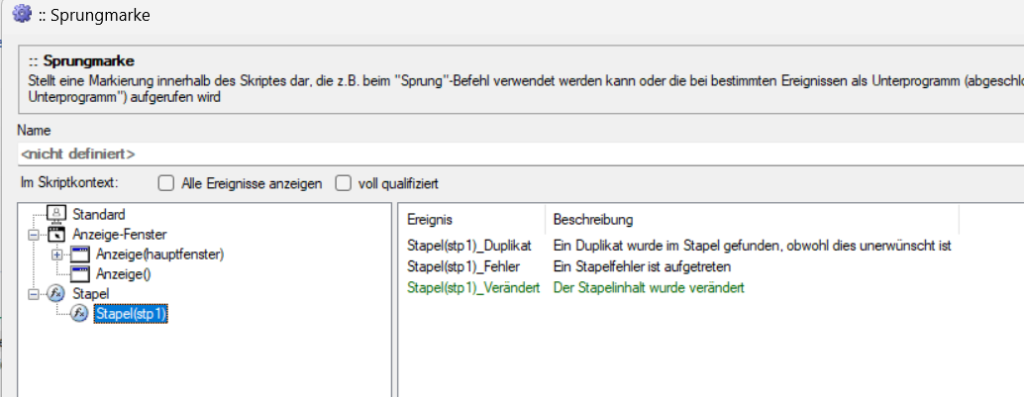Click the Beschreibung column header
The image size is (1024, 397).
[x=593, y=219]
